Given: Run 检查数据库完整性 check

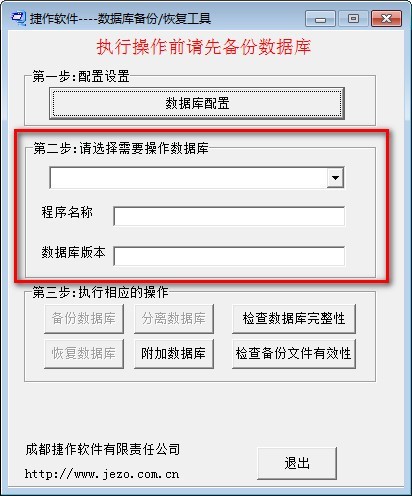Looking at the screenshot, I should [x=294, y=319].
